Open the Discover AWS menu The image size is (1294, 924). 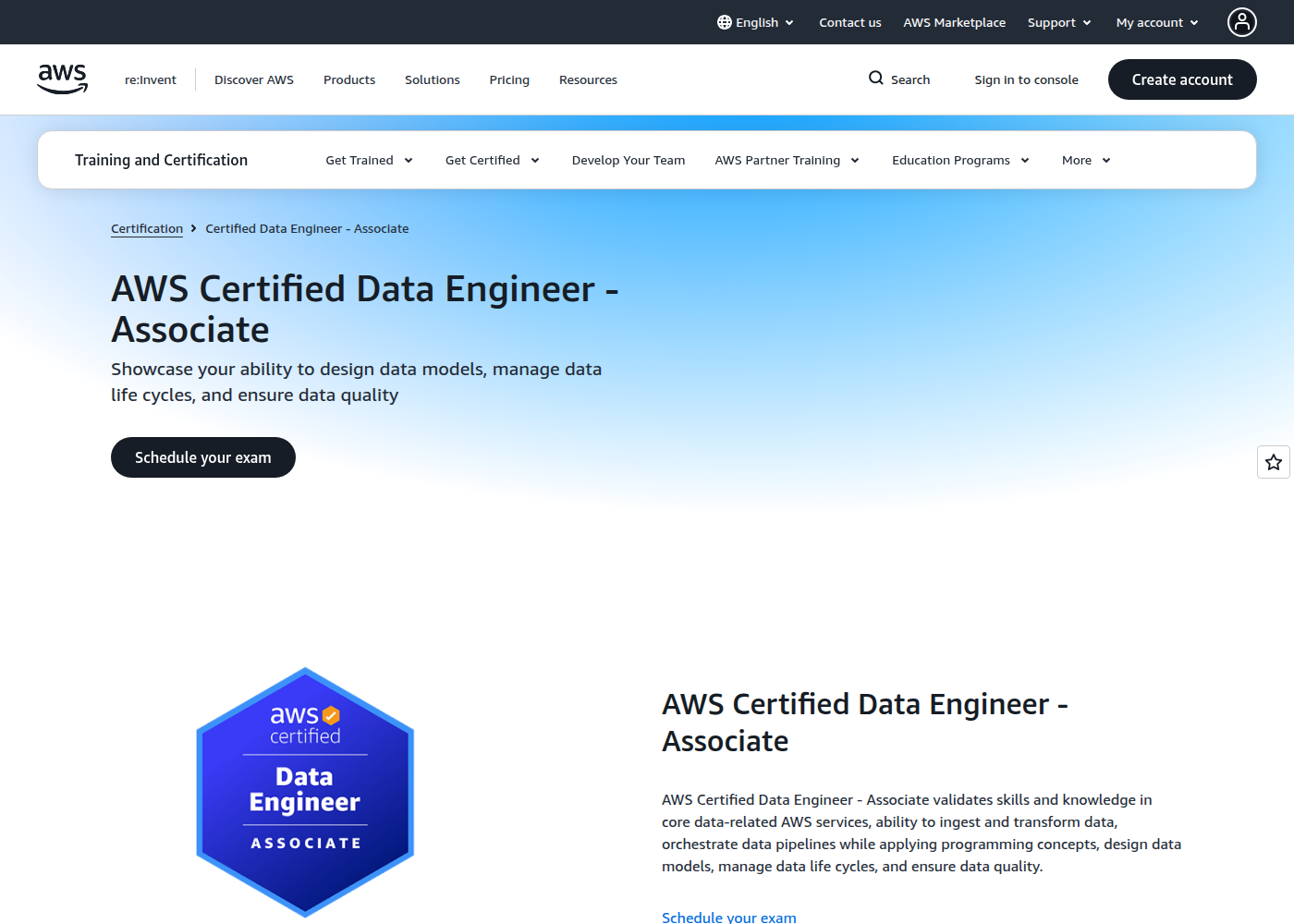click(254, 79)
